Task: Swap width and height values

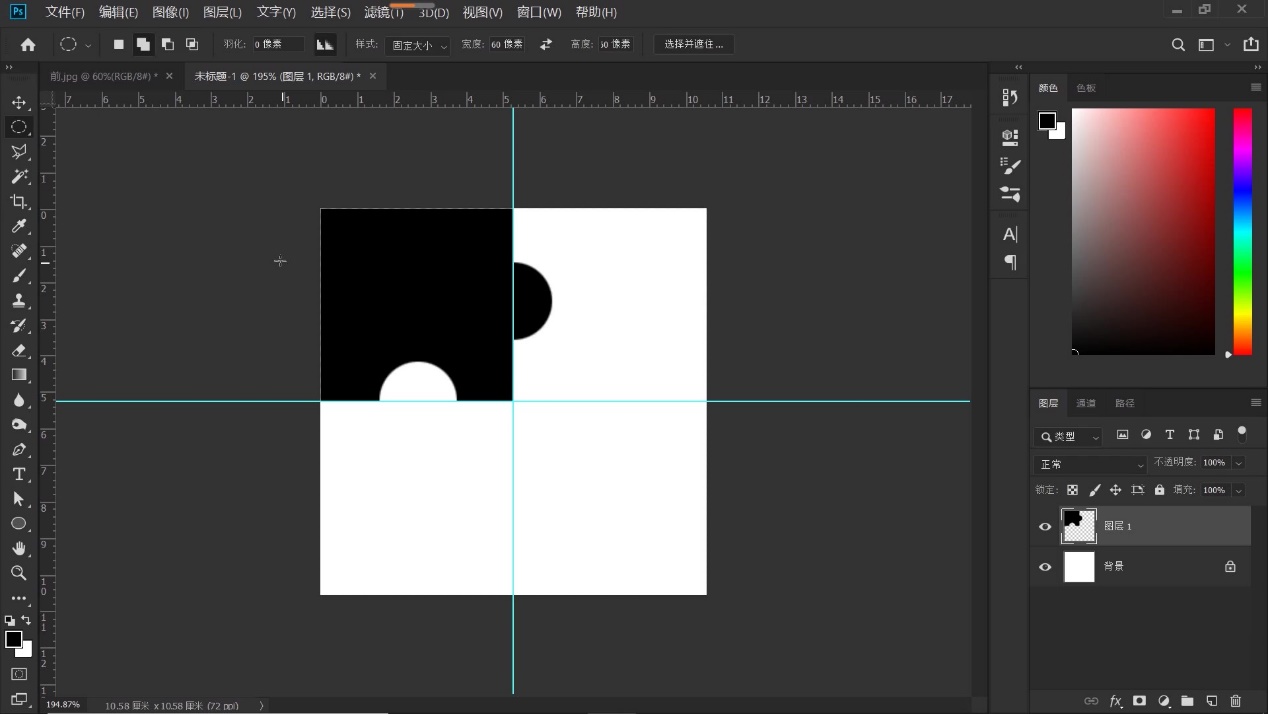Action: pyautogui.click(x=546, y=44)
